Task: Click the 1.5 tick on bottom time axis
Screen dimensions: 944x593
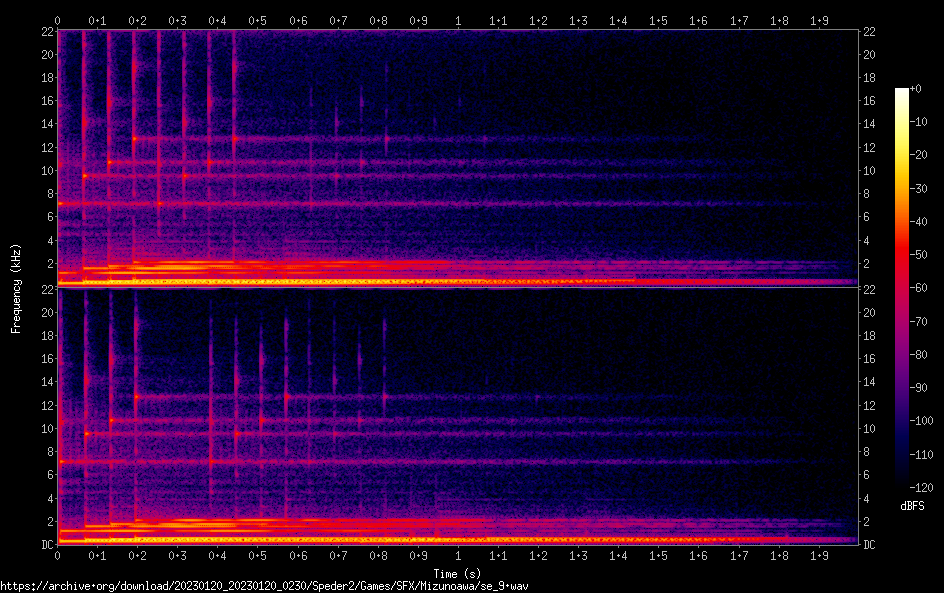Action: tap(658, 555)
